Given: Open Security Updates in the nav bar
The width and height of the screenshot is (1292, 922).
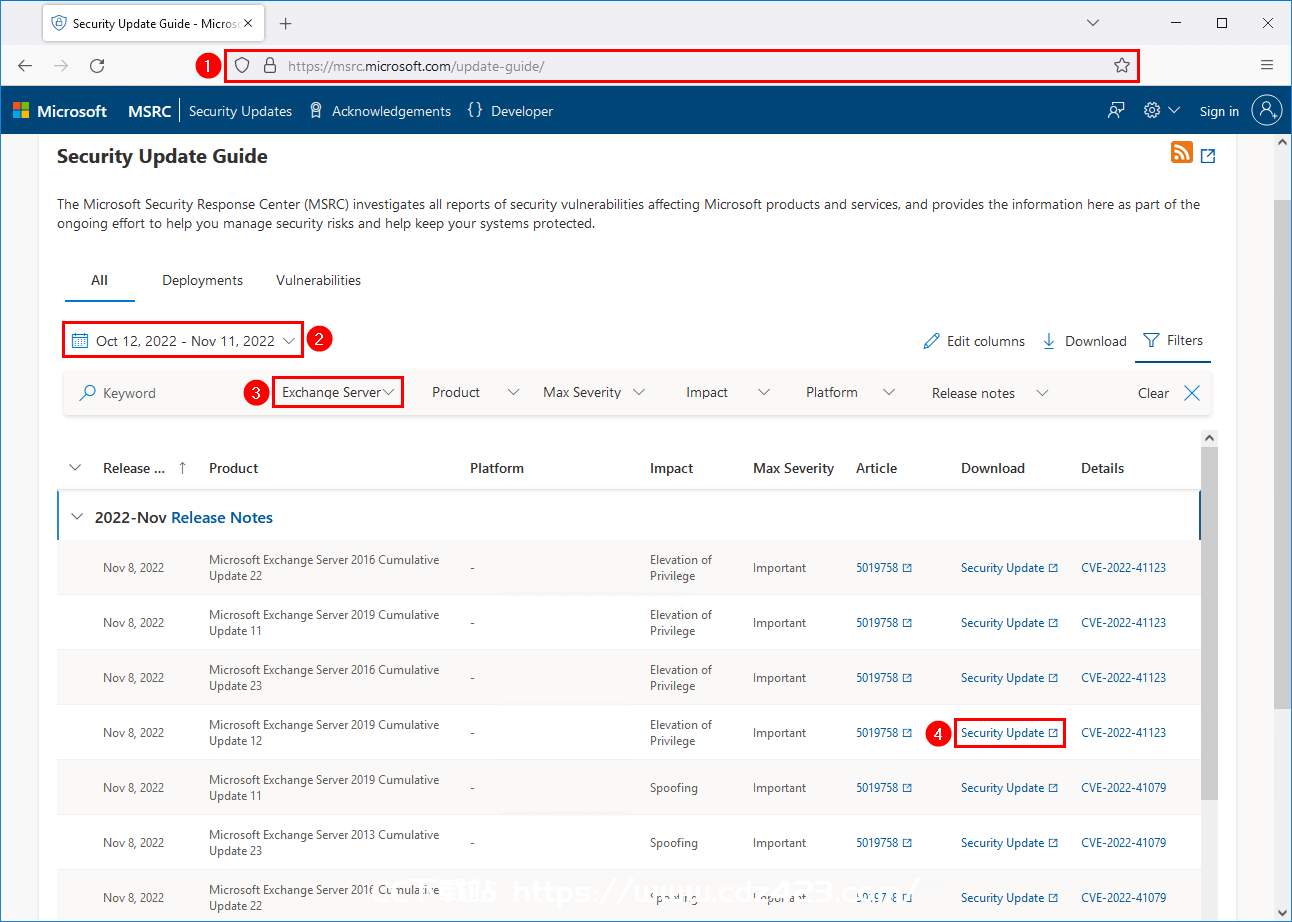Looking at the screenshot, I should point(240,111).
